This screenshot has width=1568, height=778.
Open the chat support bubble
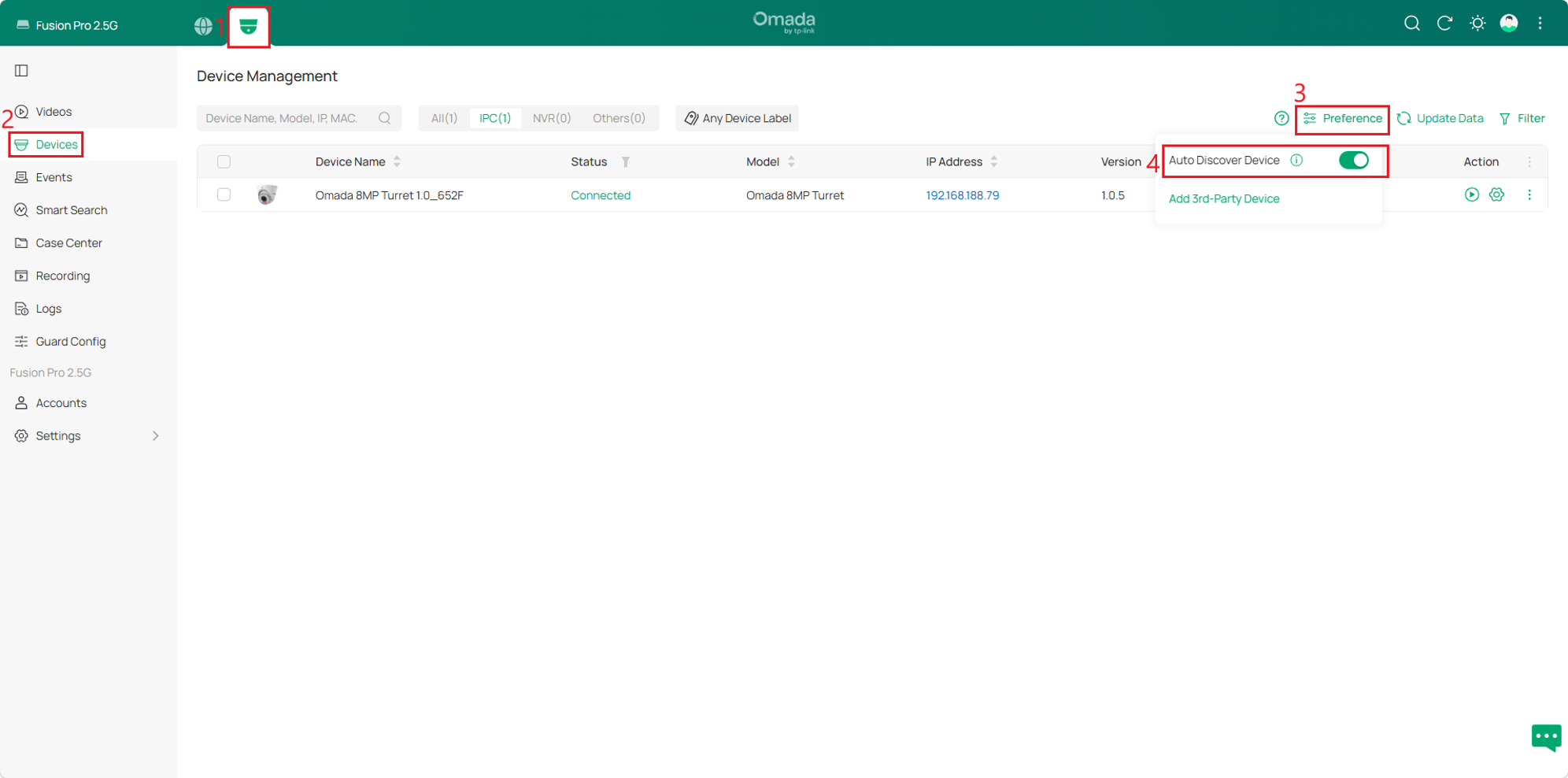pyautogui.click(x=1546, y=738)
